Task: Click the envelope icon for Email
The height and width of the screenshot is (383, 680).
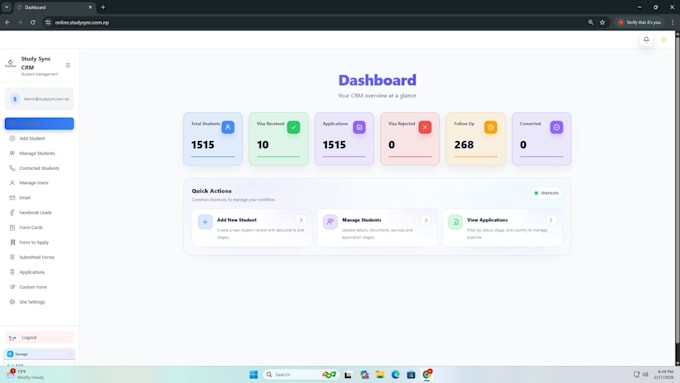Action: pyautogui.click(x=12, y=197)
